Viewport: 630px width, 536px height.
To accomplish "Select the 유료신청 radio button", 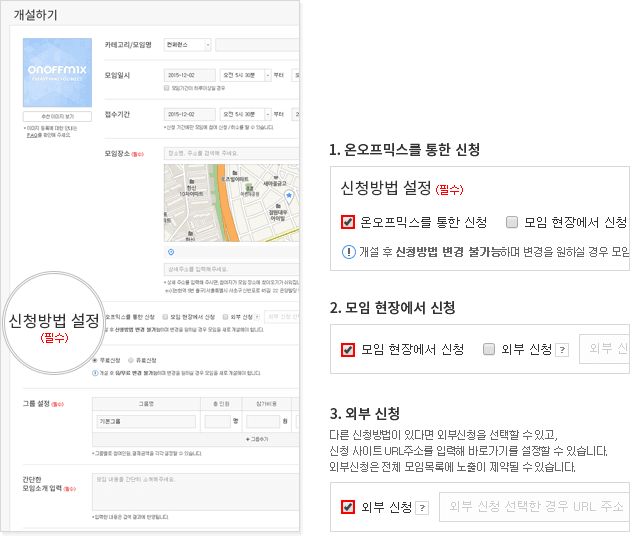I will click(x=131, y=360).
